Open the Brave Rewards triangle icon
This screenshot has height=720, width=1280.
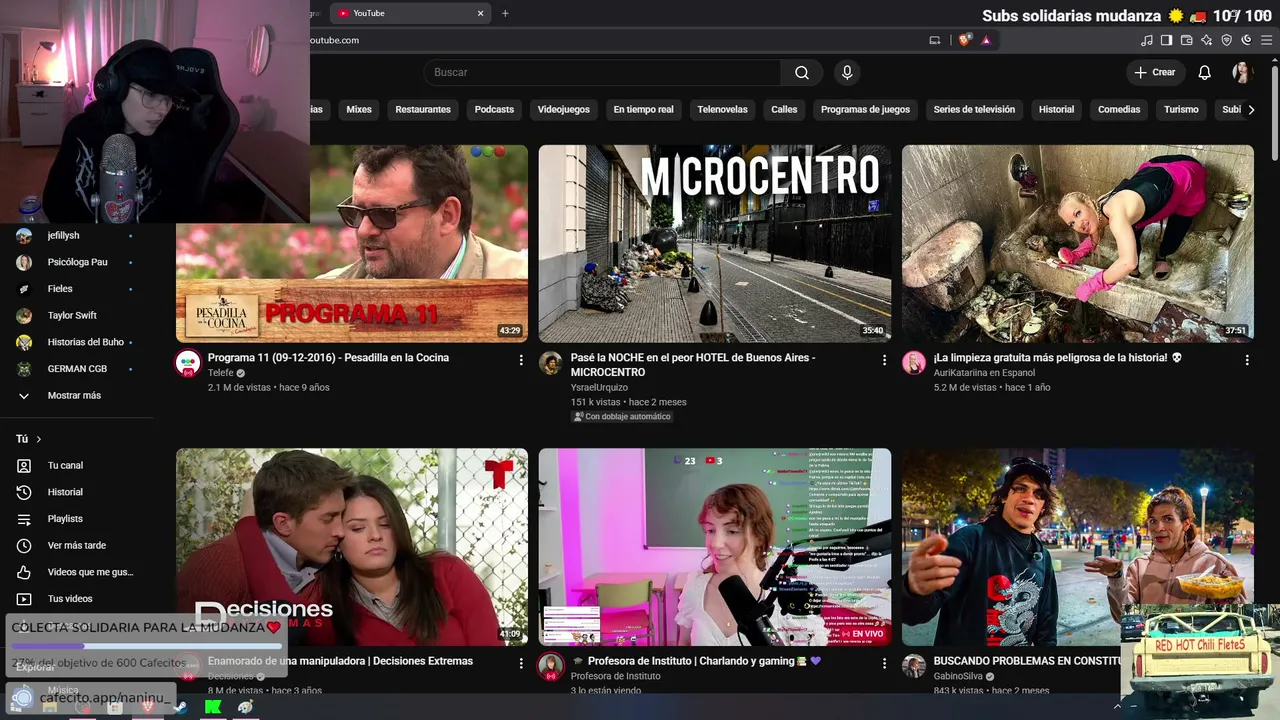point(986,40)
